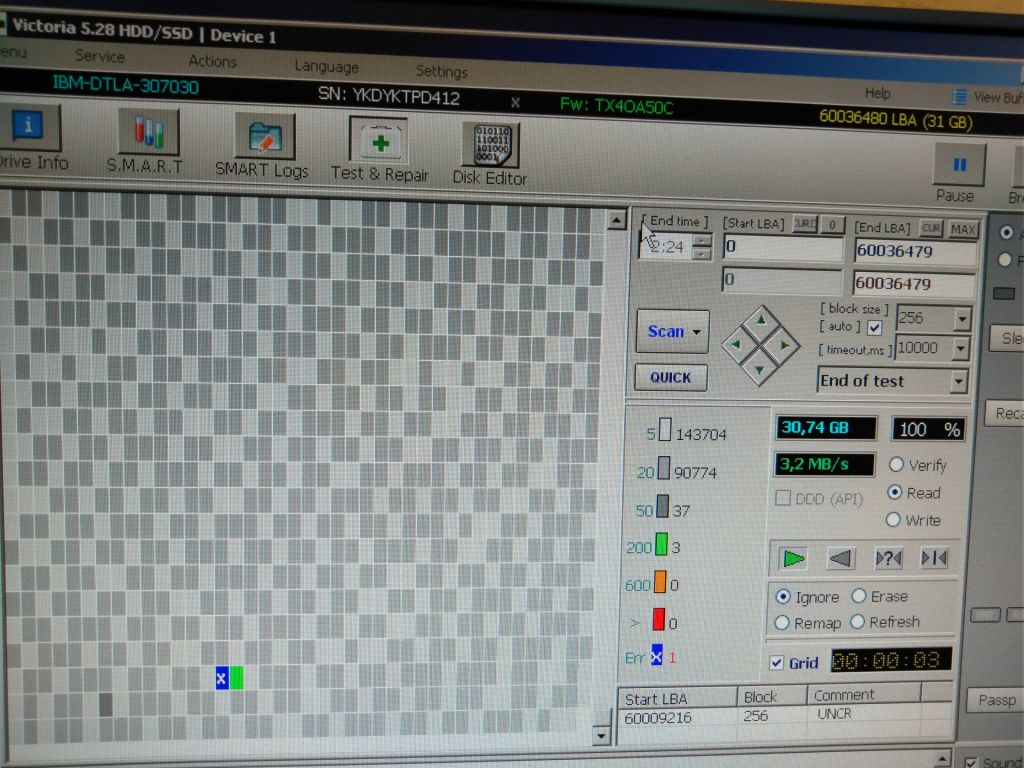This screenshot has width=1024, height=768.
Task: Expand the block size dropdown
Action: (963, 319)
